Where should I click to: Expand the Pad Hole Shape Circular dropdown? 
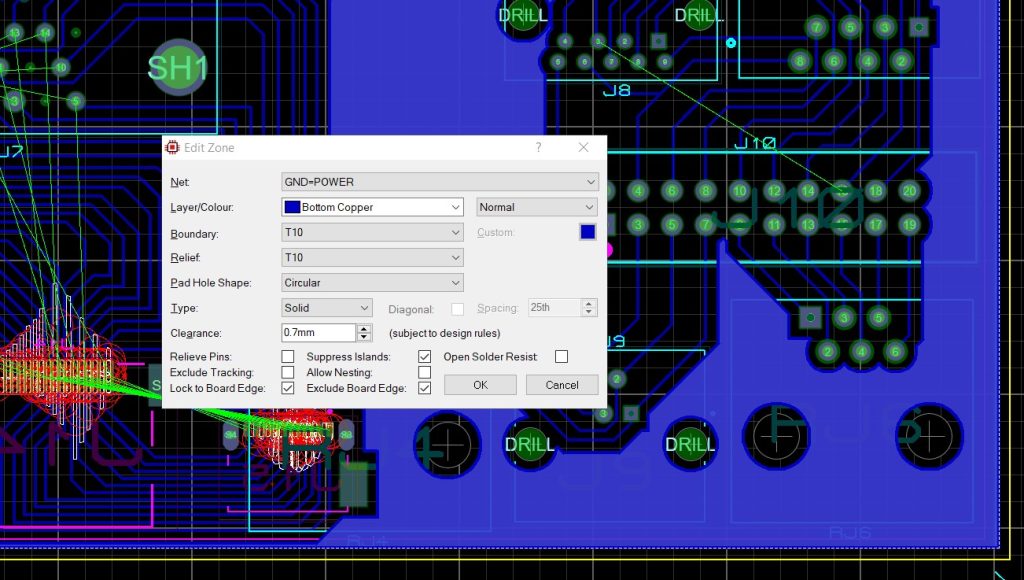(x=372, y=283)
